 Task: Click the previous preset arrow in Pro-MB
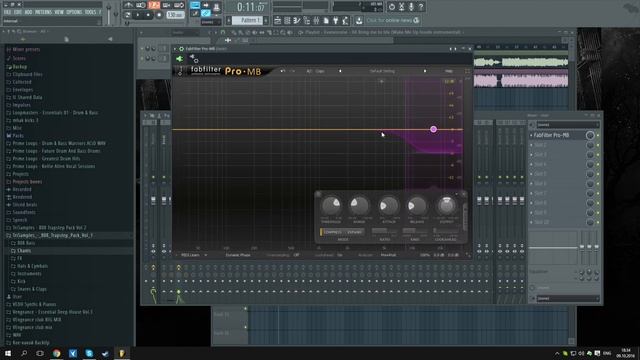click(x=340, y=71)
